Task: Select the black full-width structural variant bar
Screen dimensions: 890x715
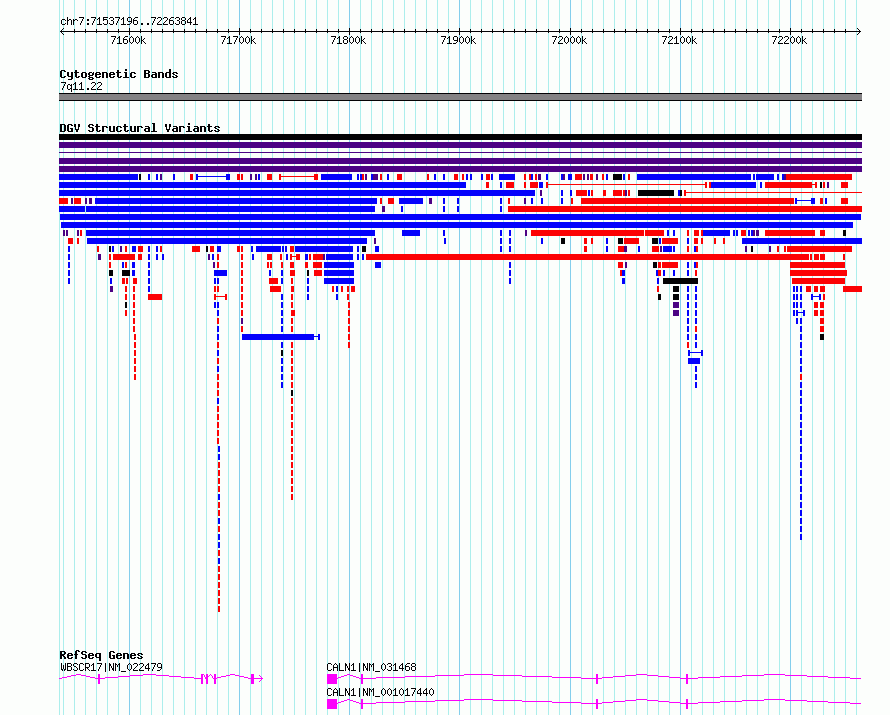Action: [460, 137]
